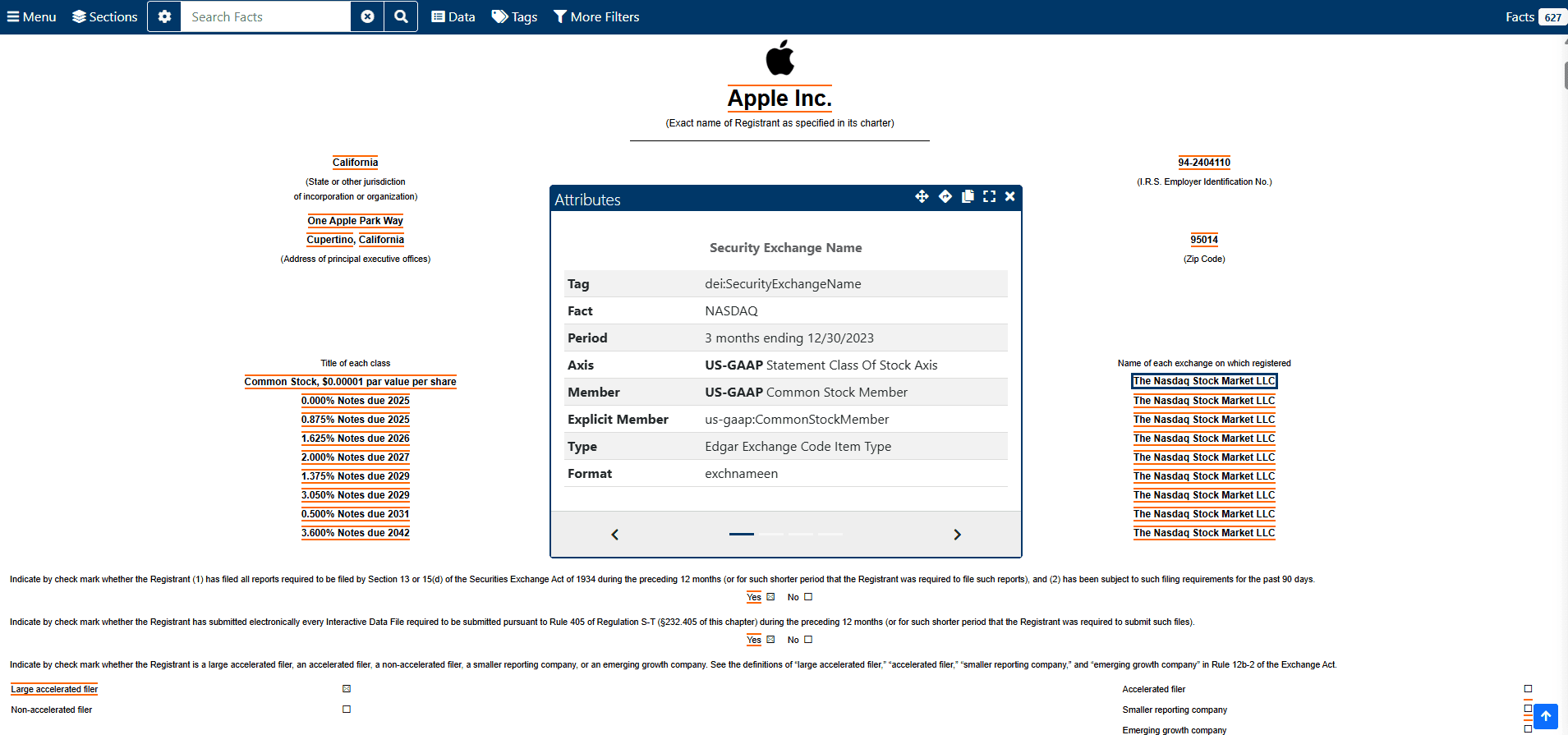Click the first carousel page indicator
The image size is (1568, 735).
(741, 534)
